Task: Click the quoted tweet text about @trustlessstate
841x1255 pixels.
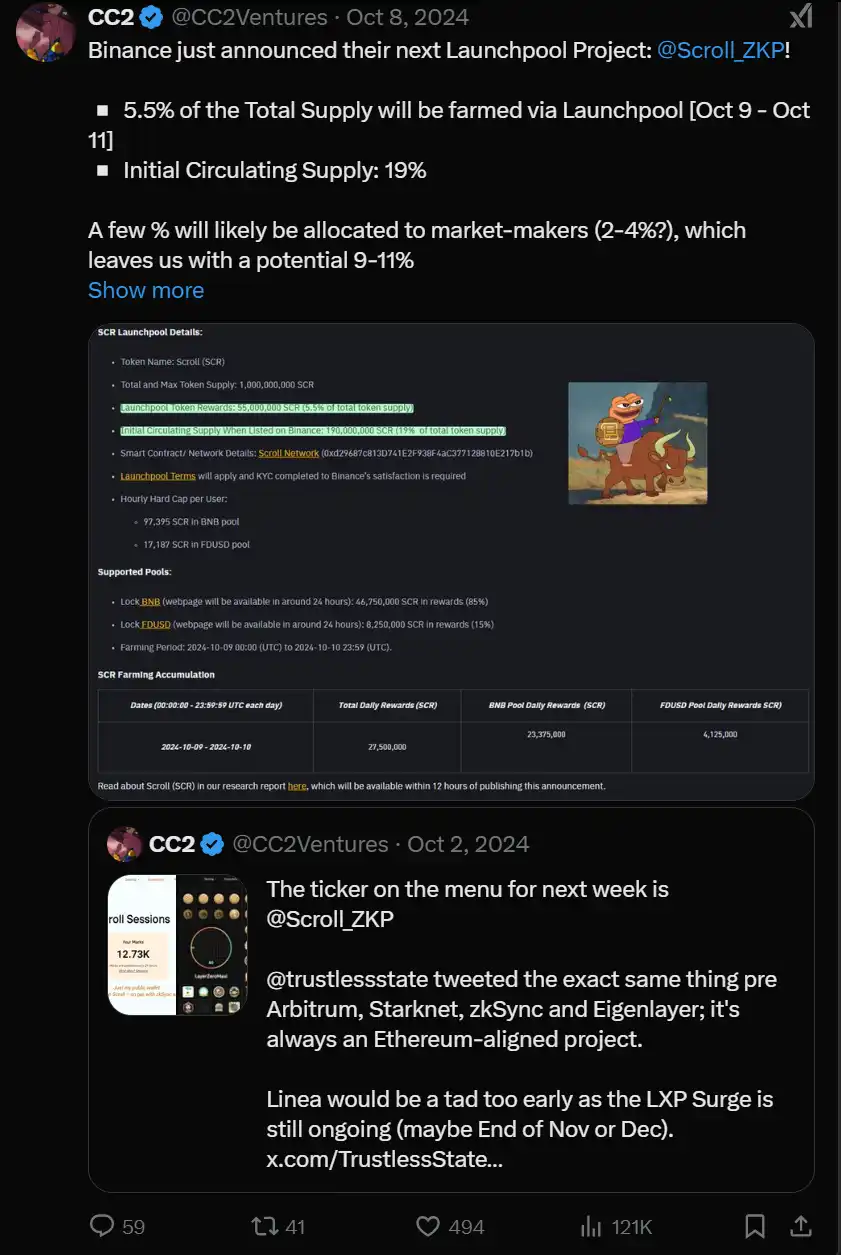Action: tap(520, 1009)
